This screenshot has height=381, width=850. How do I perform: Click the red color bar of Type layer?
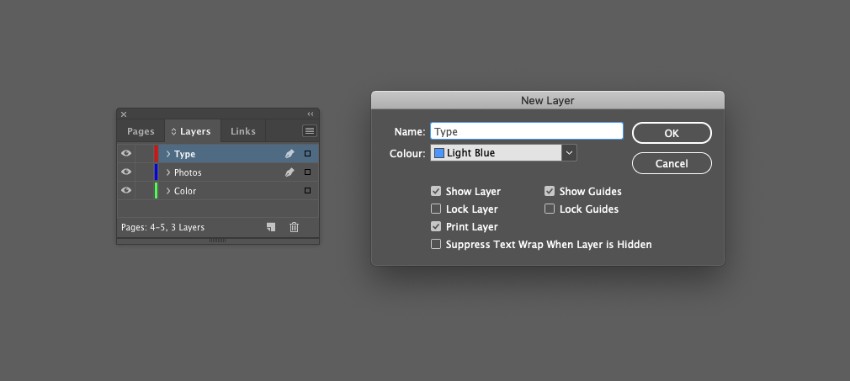(x=156, y=154)
